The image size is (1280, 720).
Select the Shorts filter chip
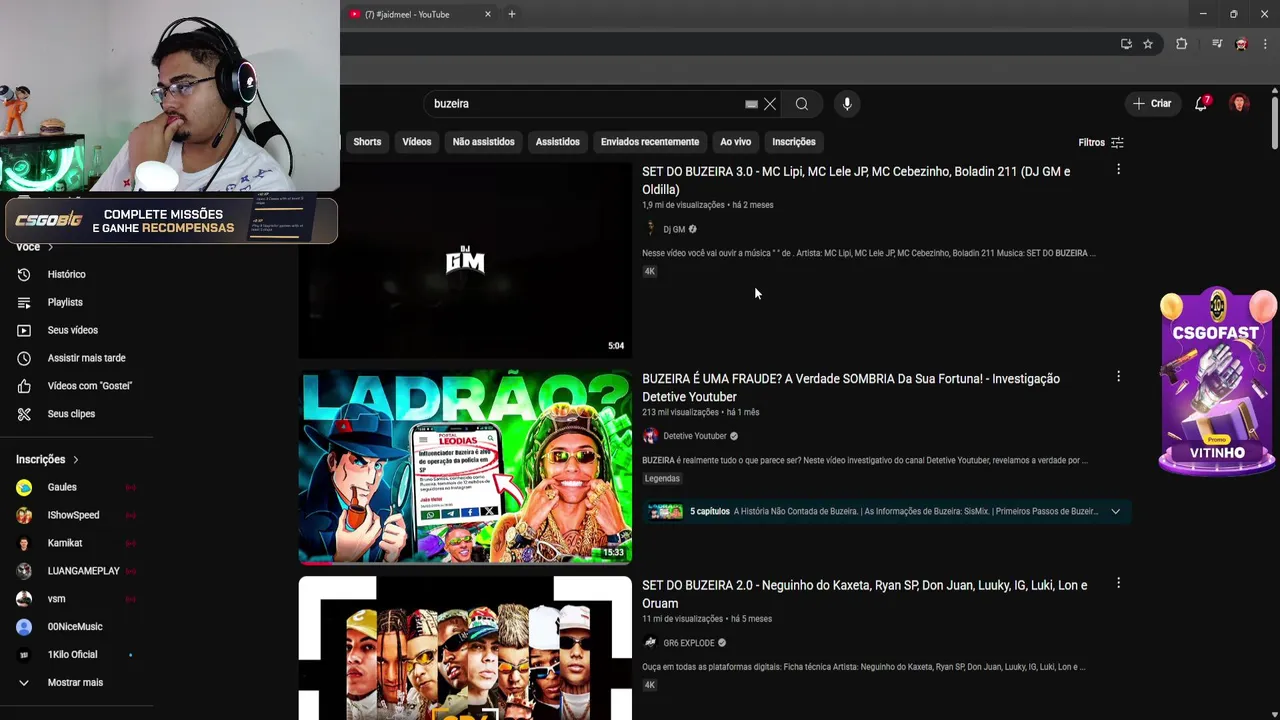[x=367, y=142]
